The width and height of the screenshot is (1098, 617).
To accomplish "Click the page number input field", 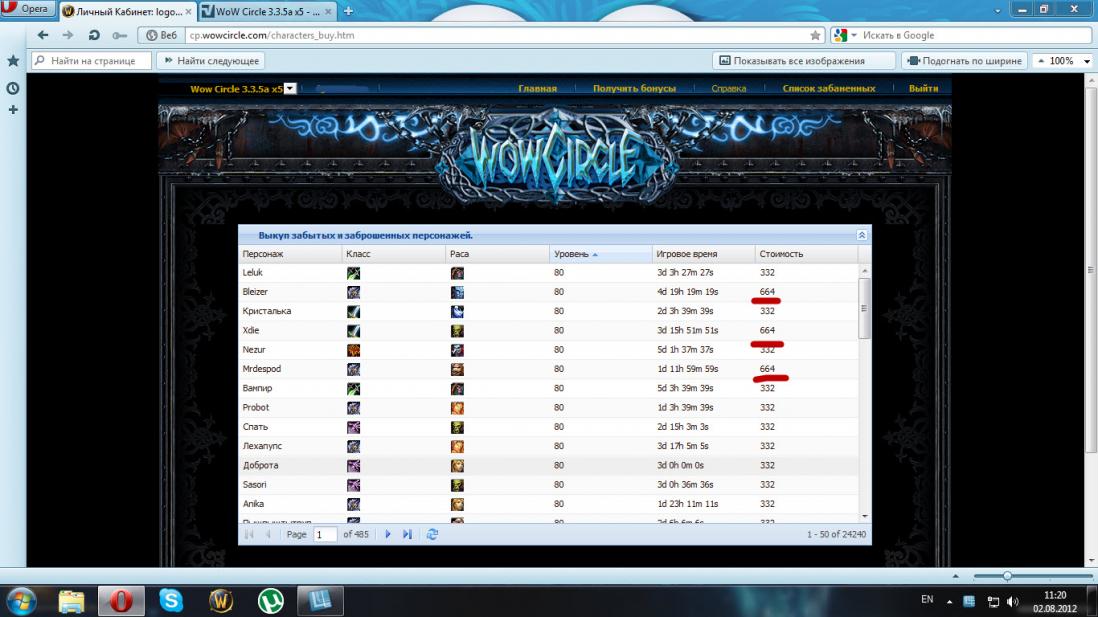I will click(324, 535).
